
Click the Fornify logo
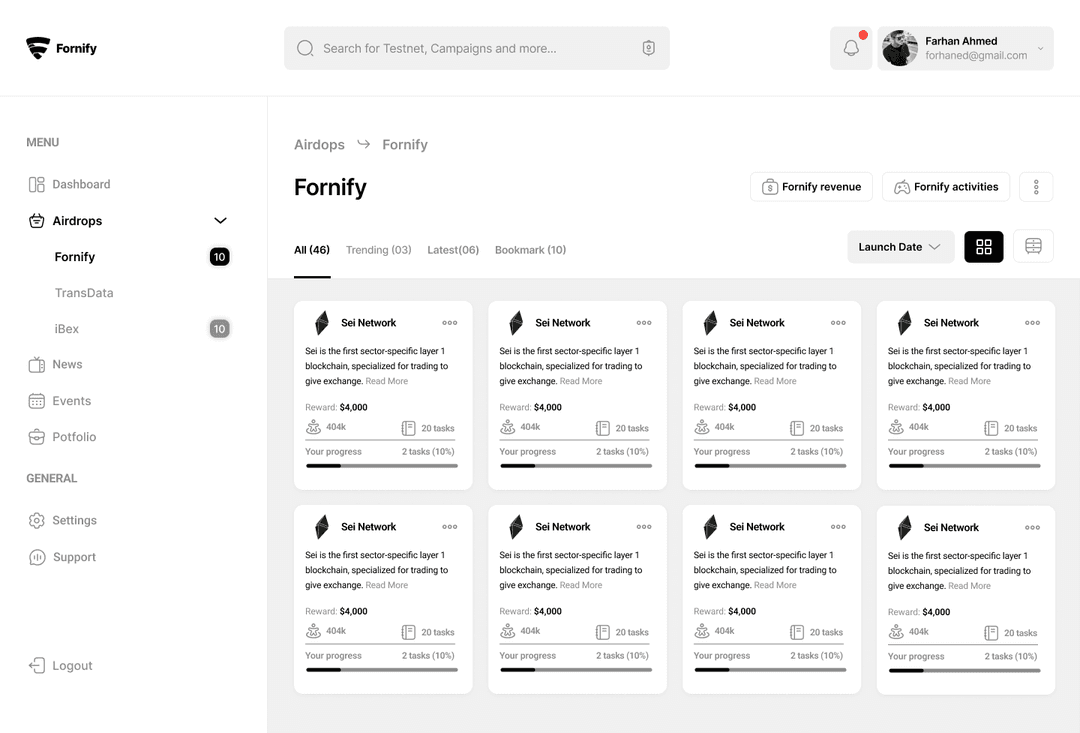point(60,47)
